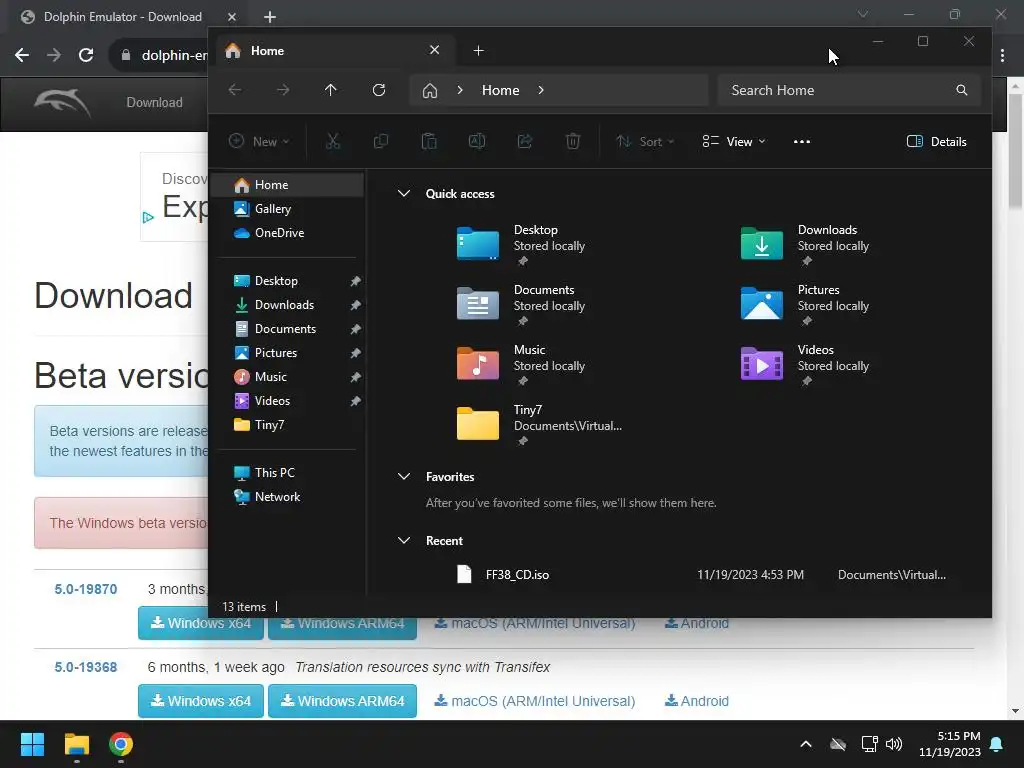Click the Delete trash can icon
The width and height of the screenshot is (1024, 768).
tap(573, 141)
